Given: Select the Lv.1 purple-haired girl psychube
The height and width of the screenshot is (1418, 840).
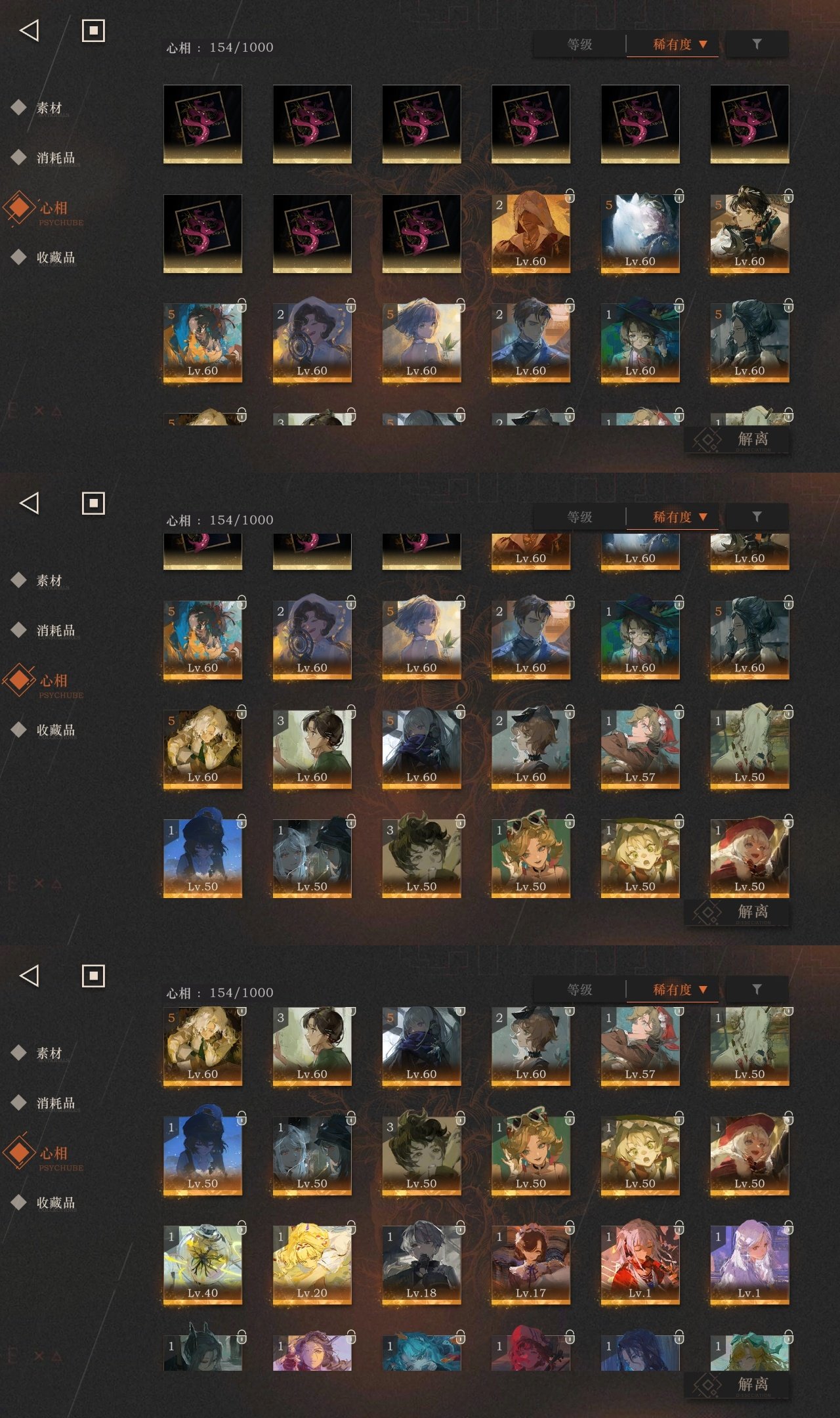Looking at the screenshot, I should pyautogui.click(x=749, y=1264).
